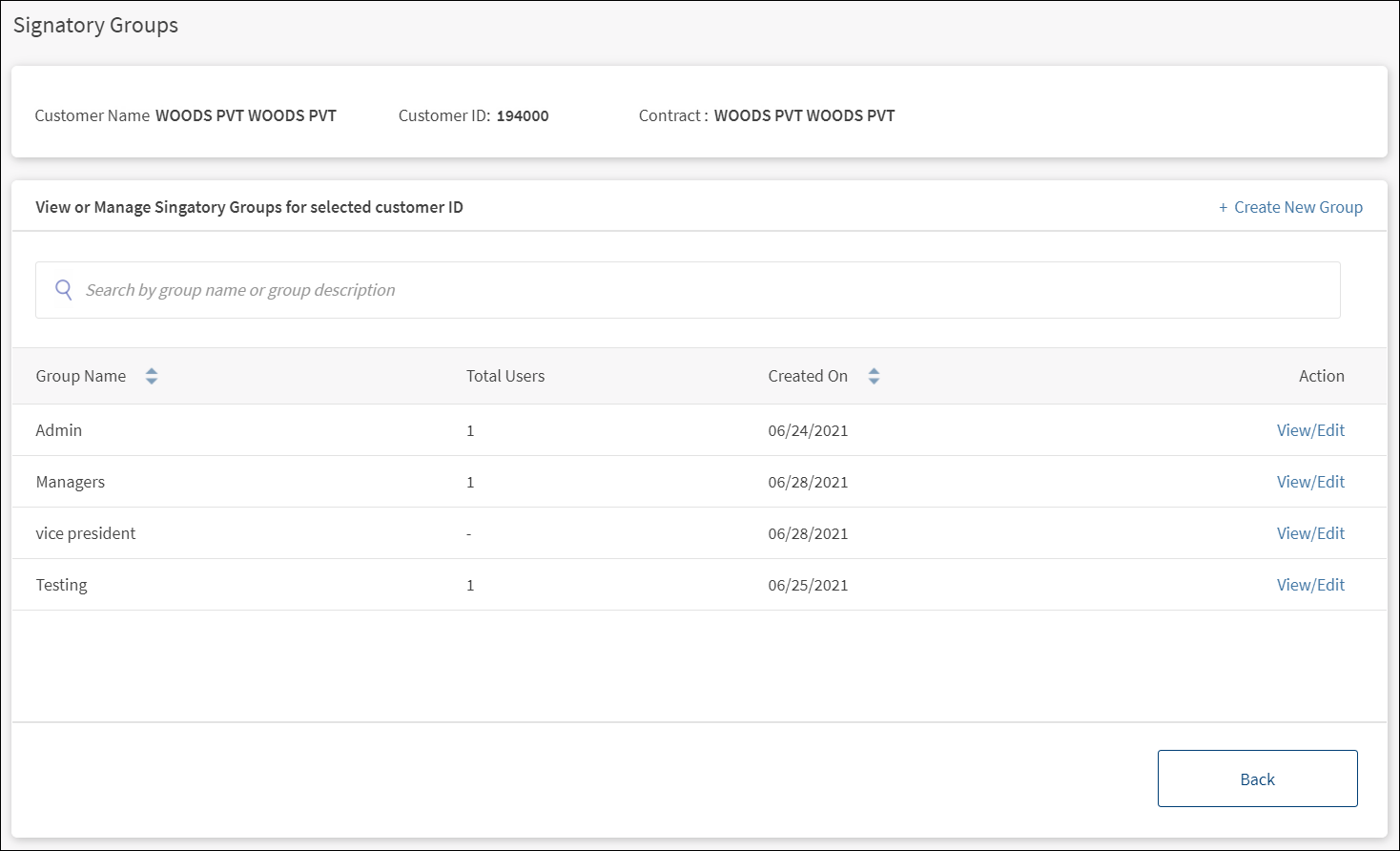Sort by Created On using arrow icon
Screen dimensions: 1400x851
click(874, 377)
